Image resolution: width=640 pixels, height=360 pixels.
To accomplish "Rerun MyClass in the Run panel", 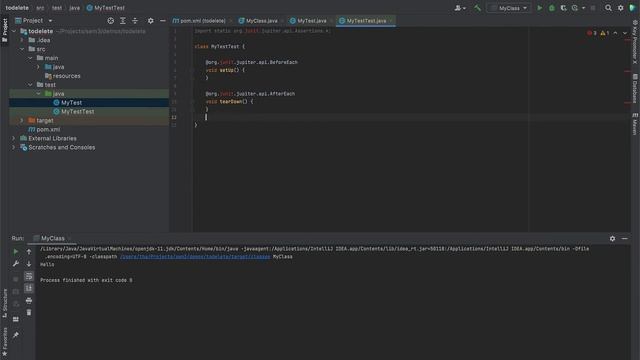I will point(16,252).
